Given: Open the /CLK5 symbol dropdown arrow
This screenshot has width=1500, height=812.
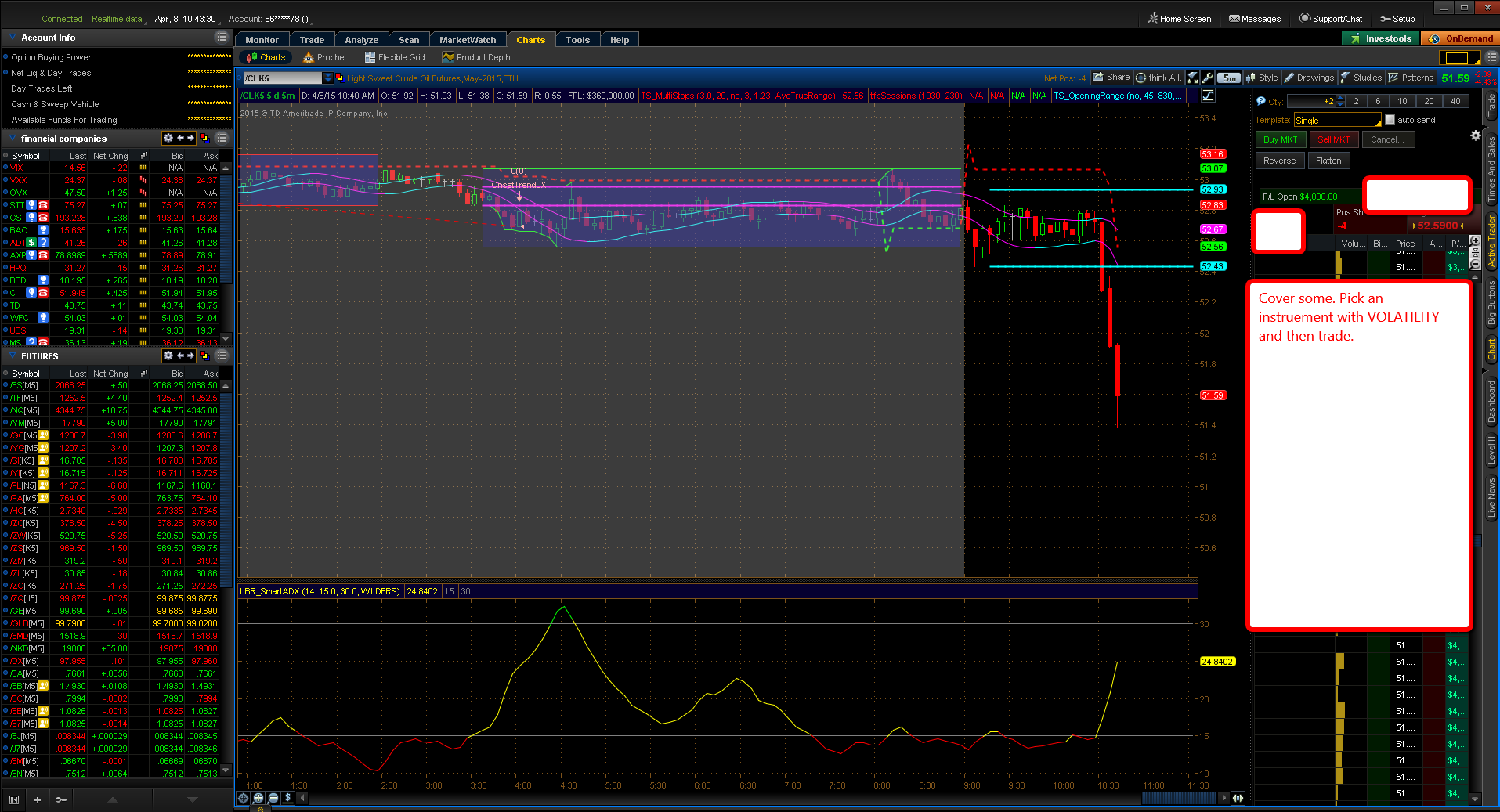Looking at the screenshot, I should 327,78.
